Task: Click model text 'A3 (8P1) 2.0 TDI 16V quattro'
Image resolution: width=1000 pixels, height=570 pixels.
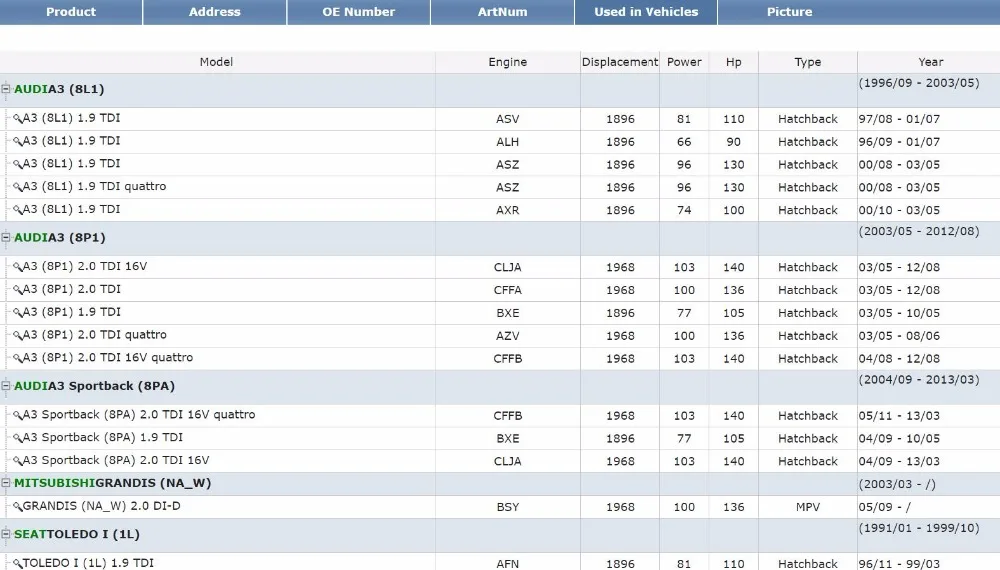Action: coord(108,358)
